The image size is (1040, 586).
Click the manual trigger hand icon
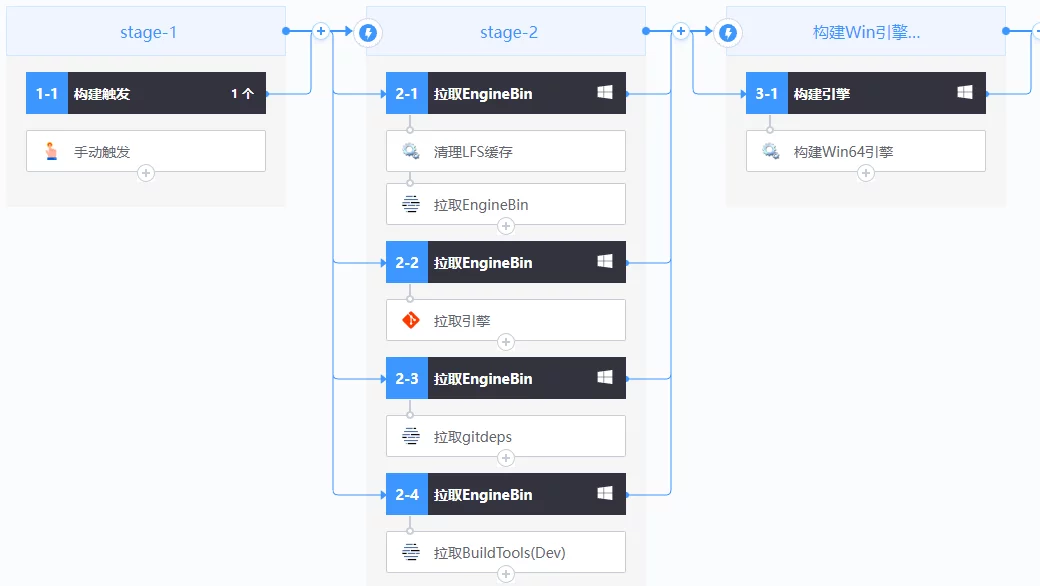(51, 152)
